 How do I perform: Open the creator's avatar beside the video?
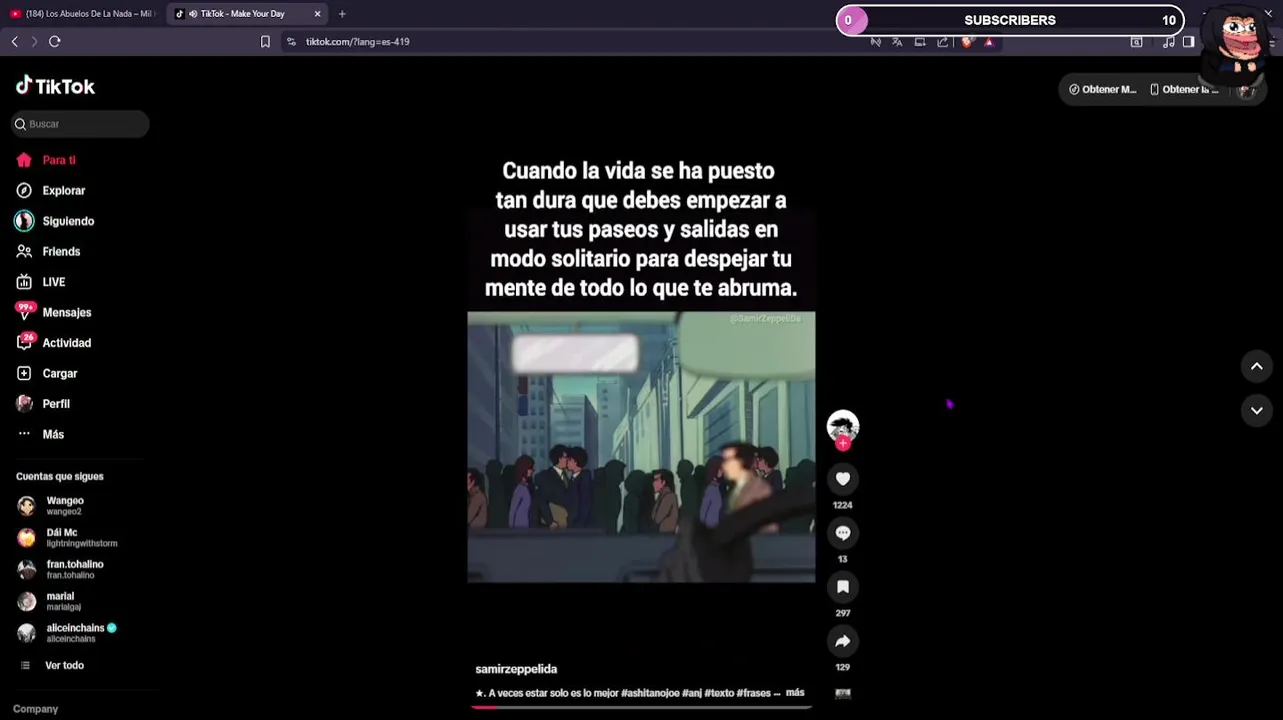843,425
